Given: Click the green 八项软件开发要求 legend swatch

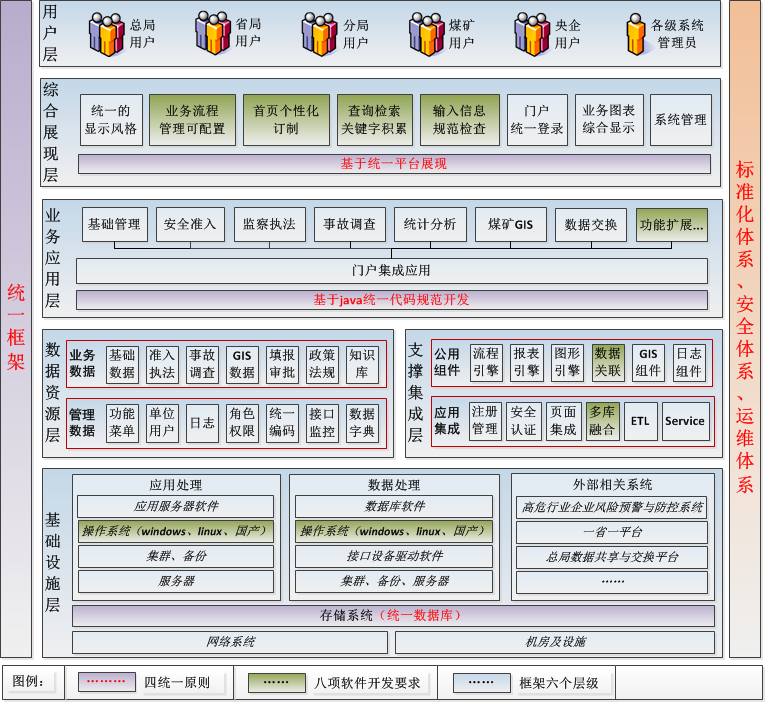Looking at the screenshot, I should (x=275, y=682).
